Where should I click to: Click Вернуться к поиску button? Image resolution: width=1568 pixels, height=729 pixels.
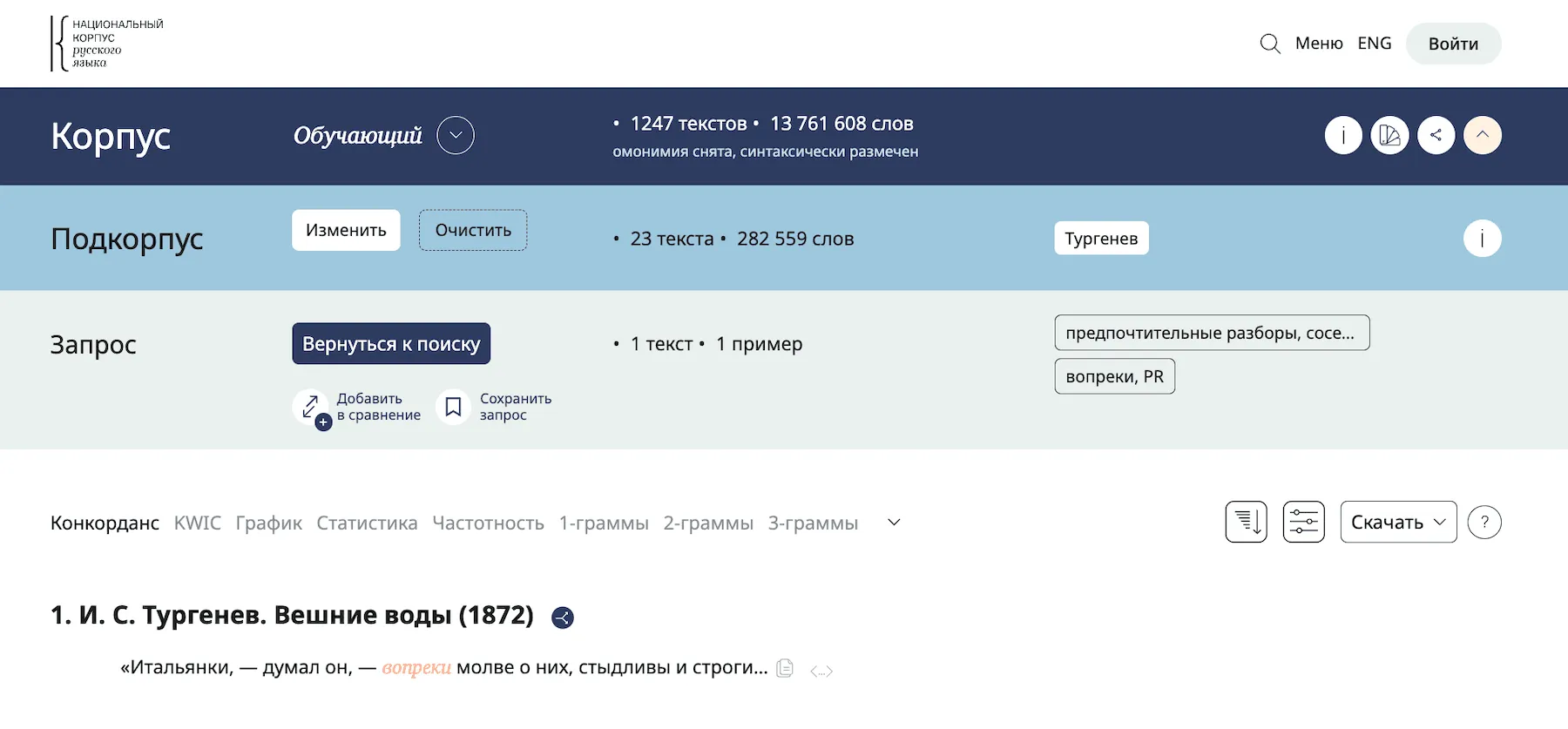point(391,343)
